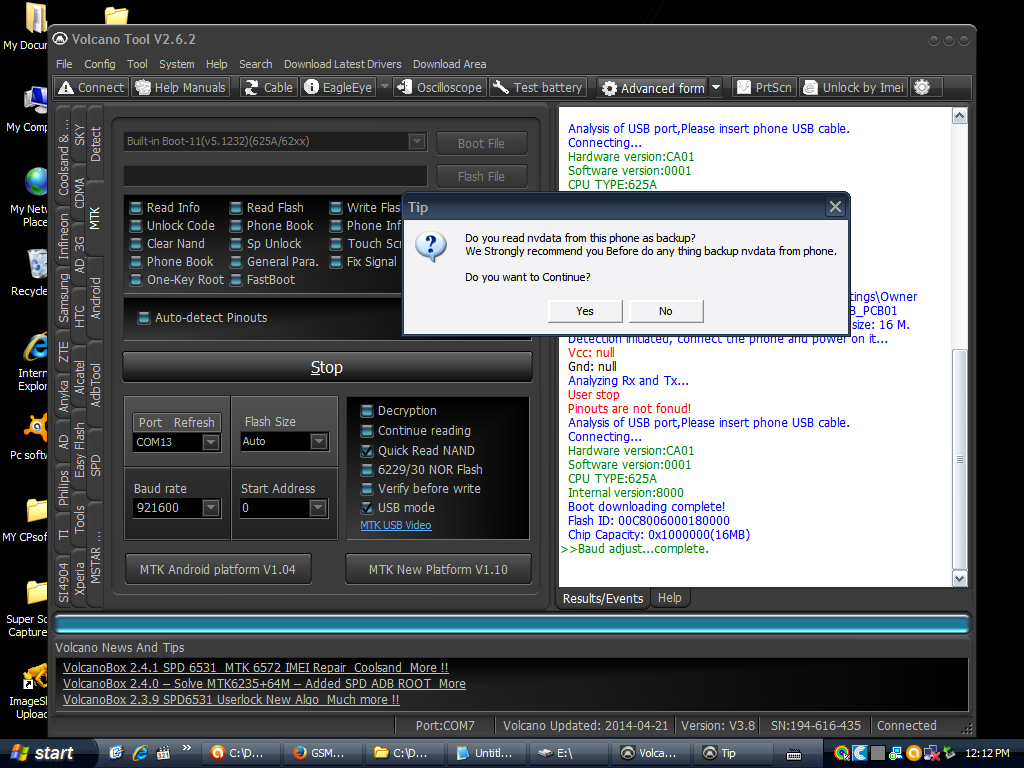The image size is (1024, 768).
Task: Open the Advanced form dropdown arrow
Action: point(716,88)
